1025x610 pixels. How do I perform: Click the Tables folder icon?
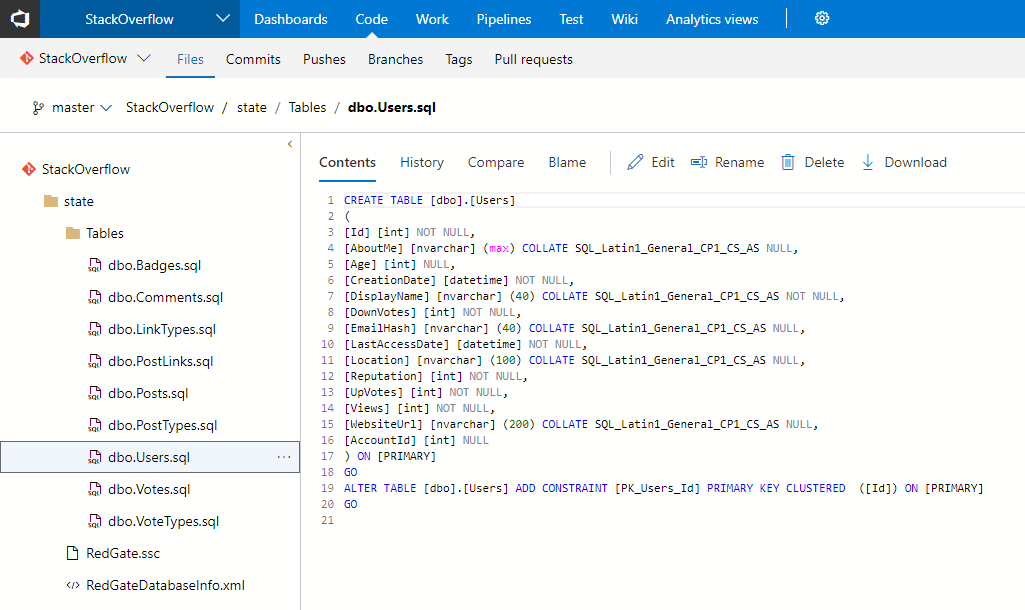[73, 233]
